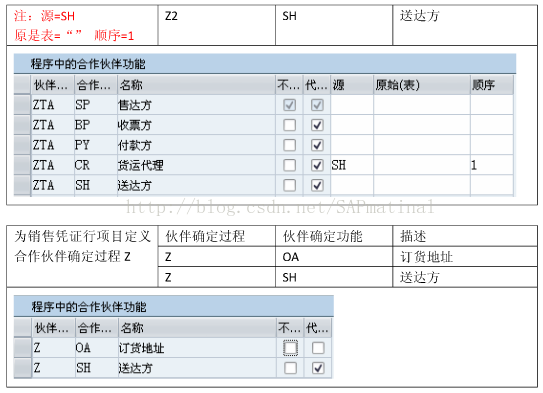The height and width of the screenshot is (393, 543).
Task: Select the row selector for ZTA SH row
Action: tap(23, 185)
